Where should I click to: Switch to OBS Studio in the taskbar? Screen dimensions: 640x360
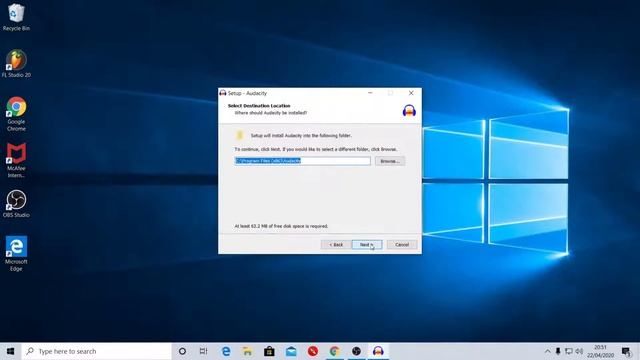coord(356,351)
